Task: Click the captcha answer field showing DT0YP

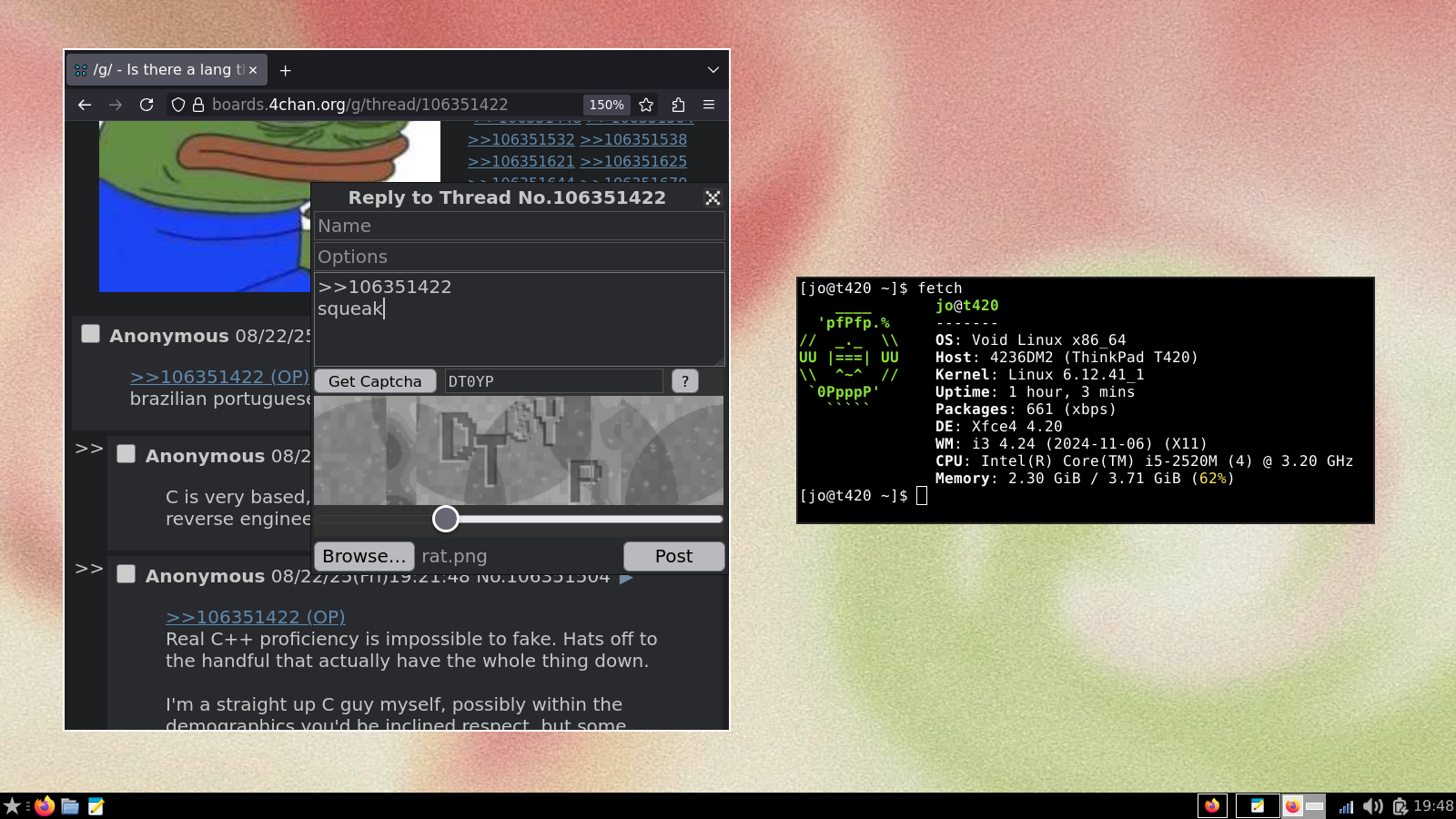Action: tap(554, 381)
